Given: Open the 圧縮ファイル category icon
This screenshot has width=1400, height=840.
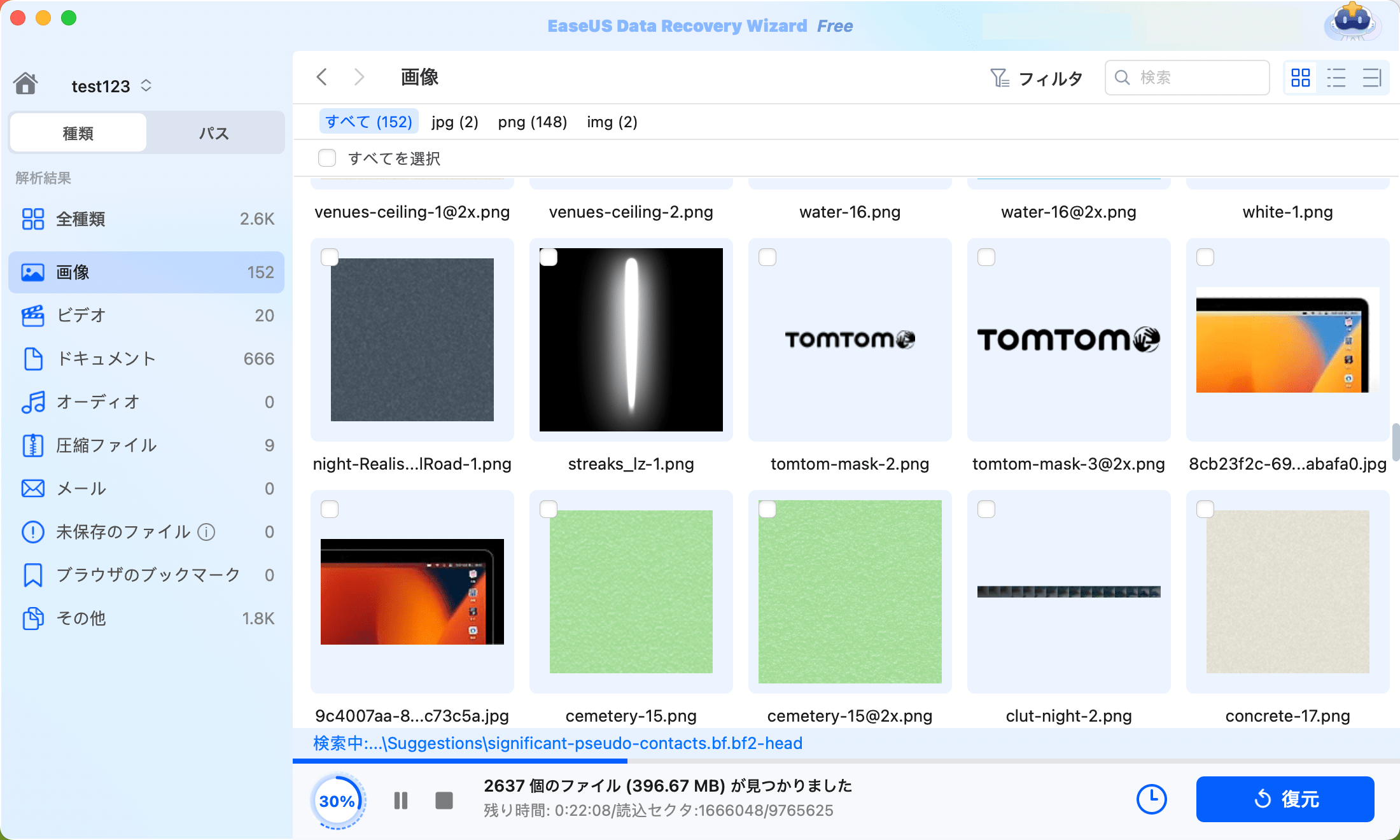Looking at the screenshot, I should [x=32, y=445].
